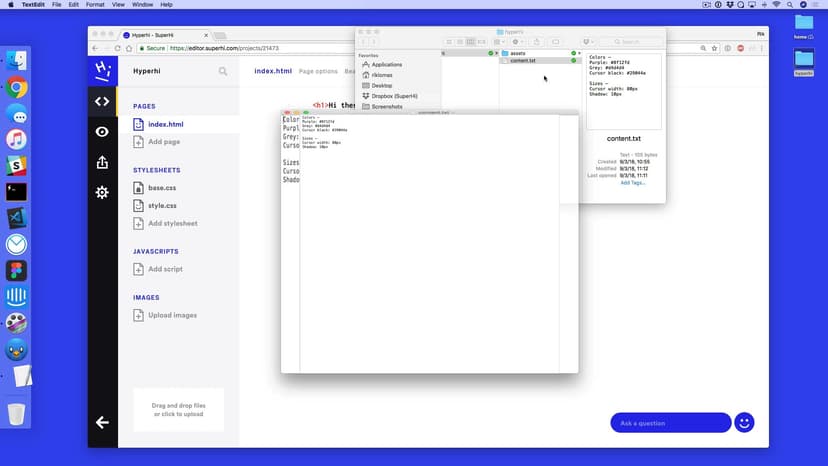Open the Format menu in menu bar

[x=93, y=5]
